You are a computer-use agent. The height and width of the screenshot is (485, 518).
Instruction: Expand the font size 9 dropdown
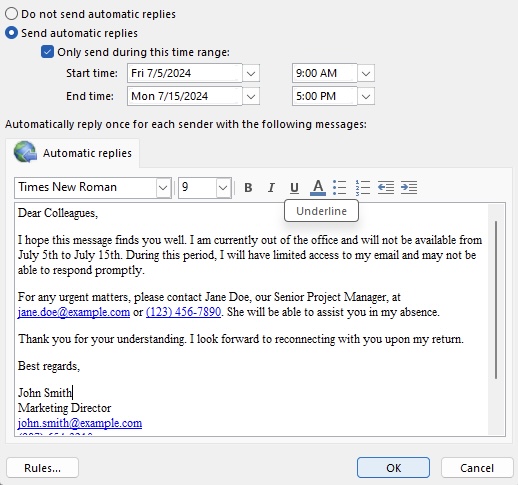point(223,188)
